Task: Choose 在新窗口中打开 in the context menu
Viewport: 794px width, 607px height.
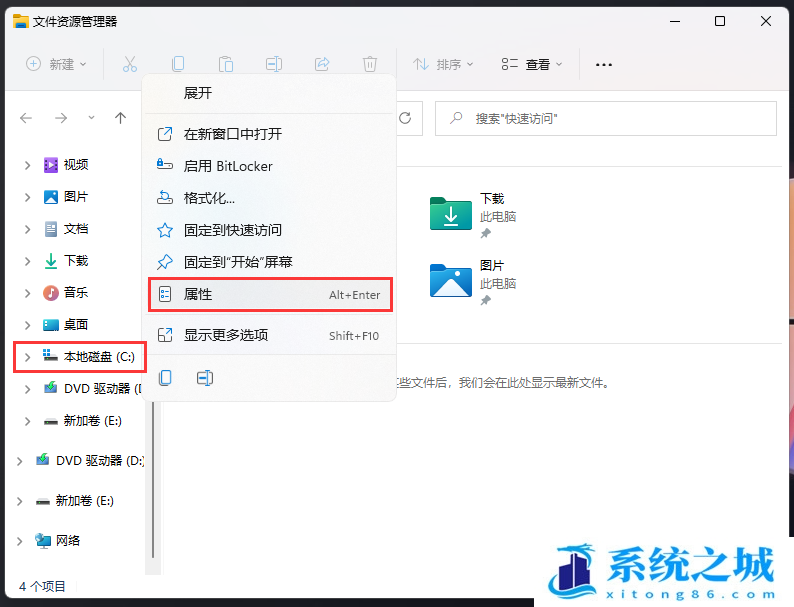Action: click(x=270, y=134)
